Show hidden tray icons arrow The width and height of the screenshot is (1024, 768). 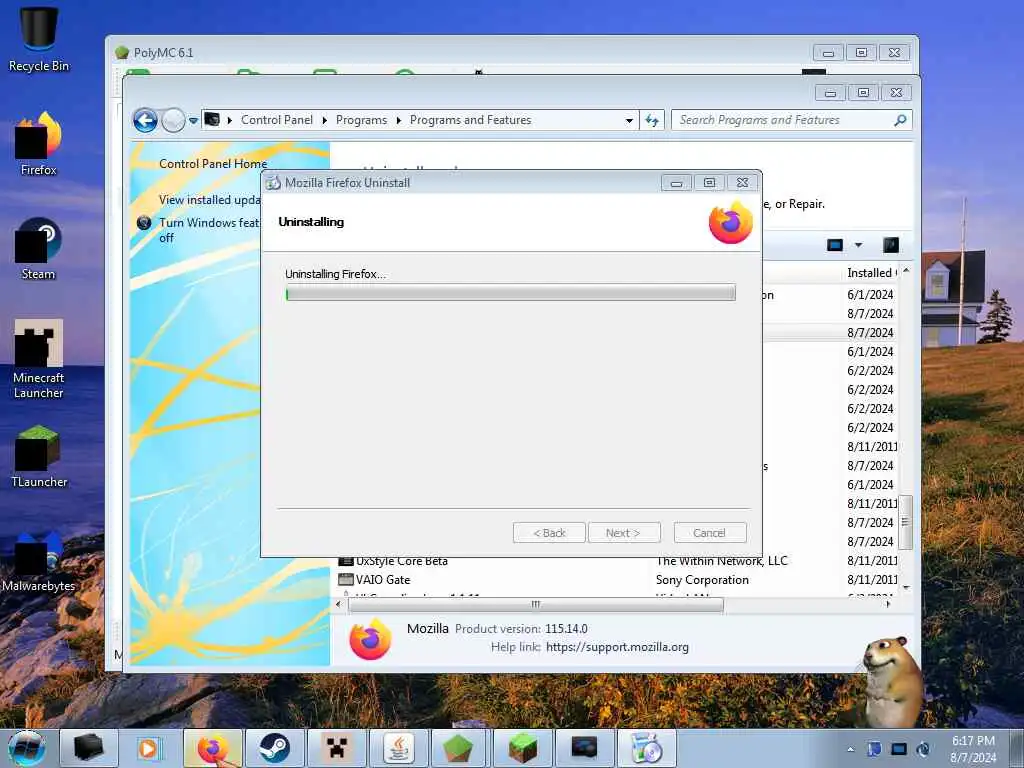[850, 749]
